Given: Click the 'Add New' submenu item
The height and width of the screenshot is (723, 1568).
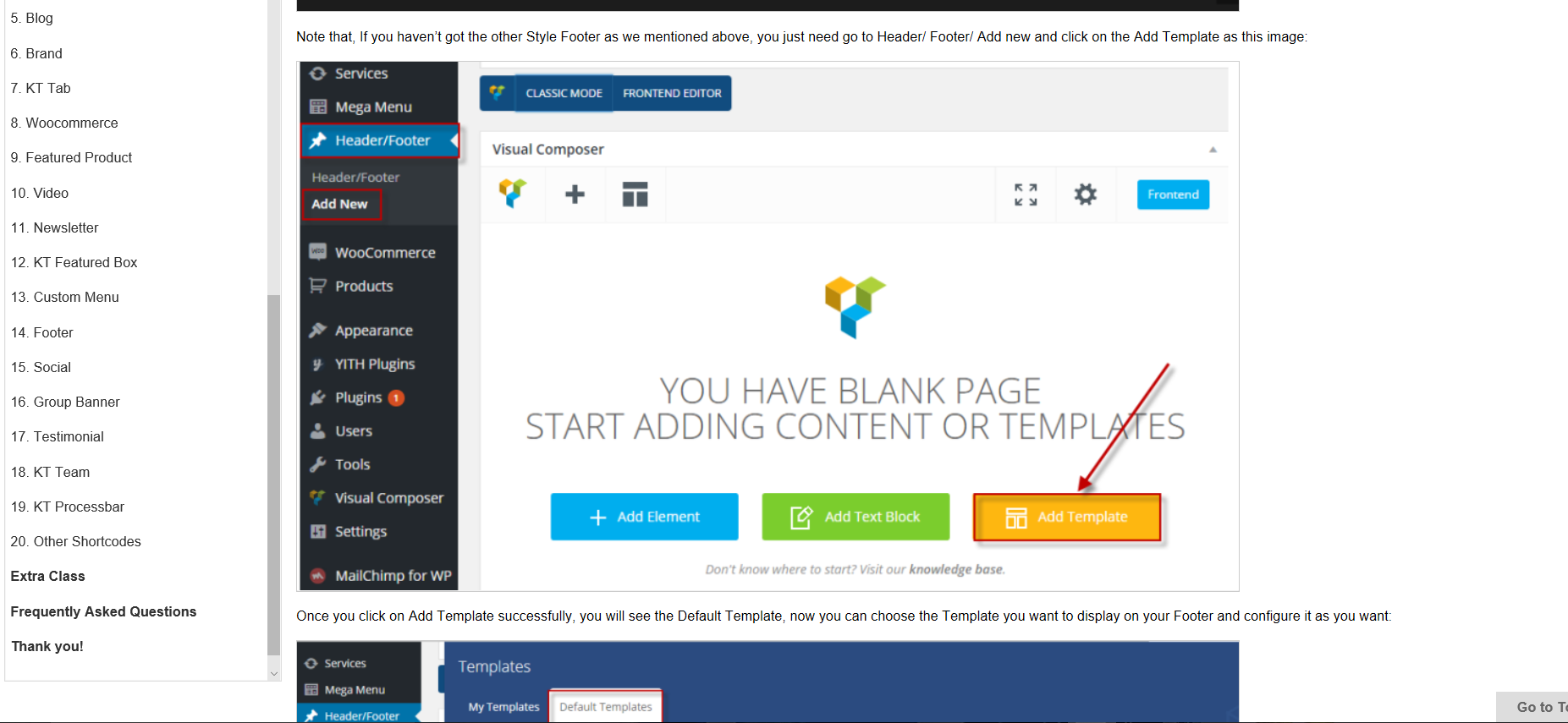Looking at the screenshot, I should pos(340,204).
